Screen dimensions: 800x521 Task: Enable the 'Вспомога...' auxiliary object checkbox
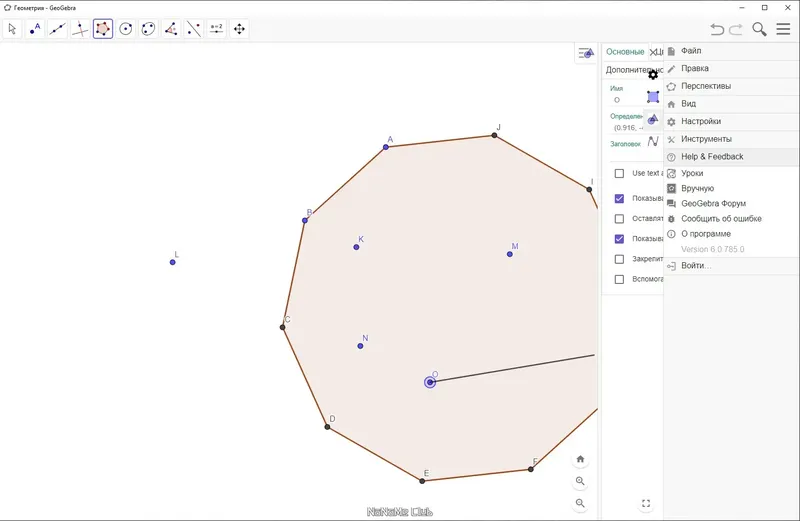pyautogui.click(x=619, y=280)
